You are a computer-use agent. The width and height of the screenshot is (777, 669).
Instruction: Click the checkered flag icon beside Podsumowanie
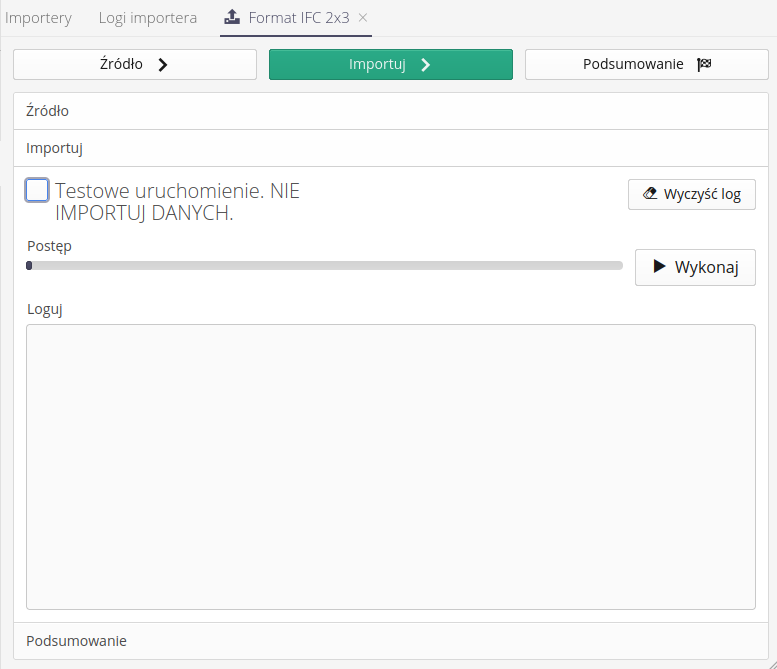704,64
